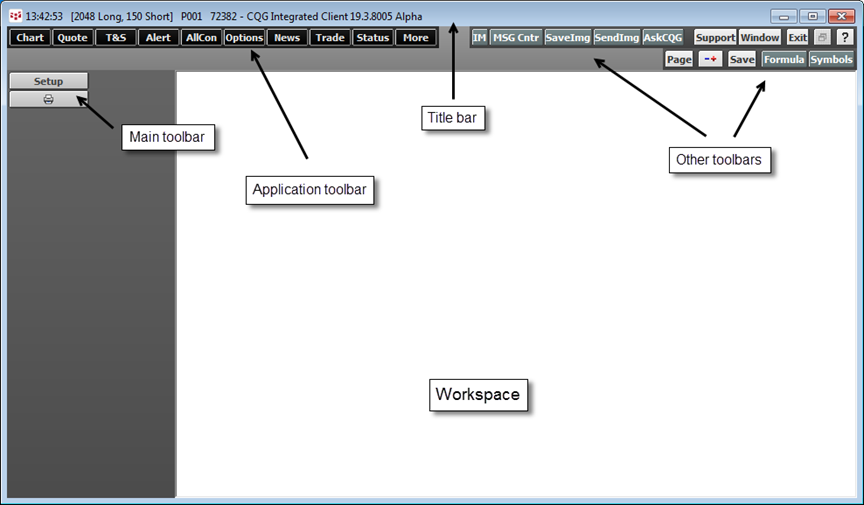864x505 pixels.
Task: Expand the More applications button
Action: click(x=416, y=37)
